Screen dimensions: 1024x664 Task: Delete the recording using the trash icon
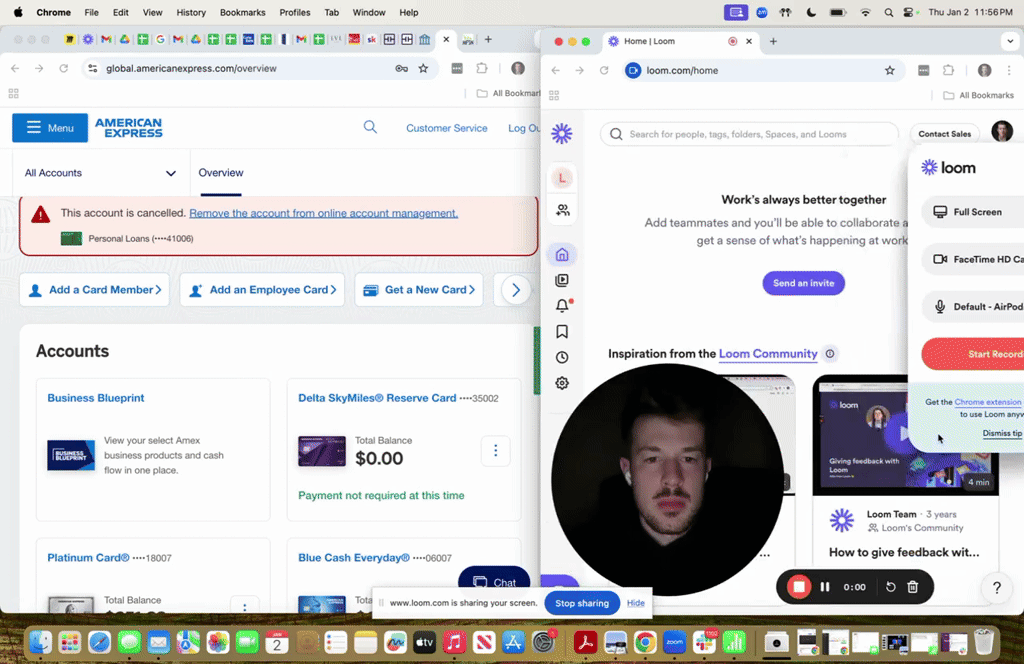coord(911,587)
